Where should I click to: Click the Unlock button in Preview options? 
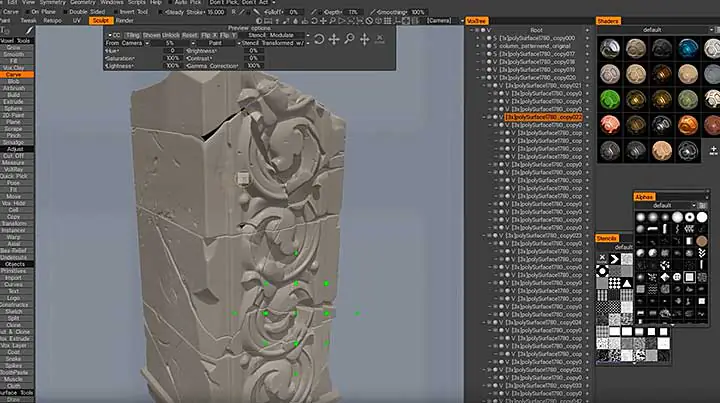(171, 35)
